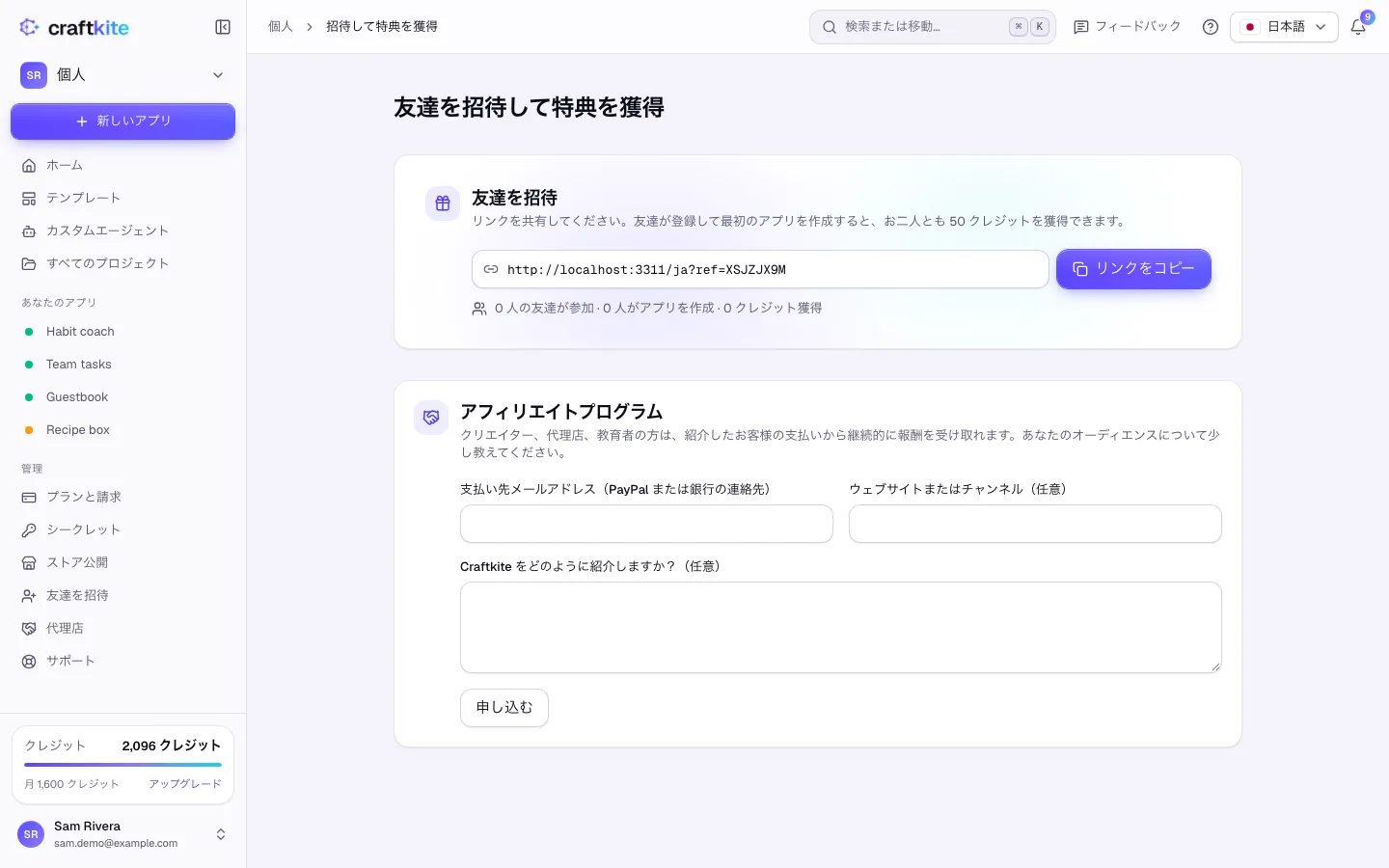Open the Guestbook app
This screenshot has height=868, width=1389.
pyautogui.click(x=123, y=397)
